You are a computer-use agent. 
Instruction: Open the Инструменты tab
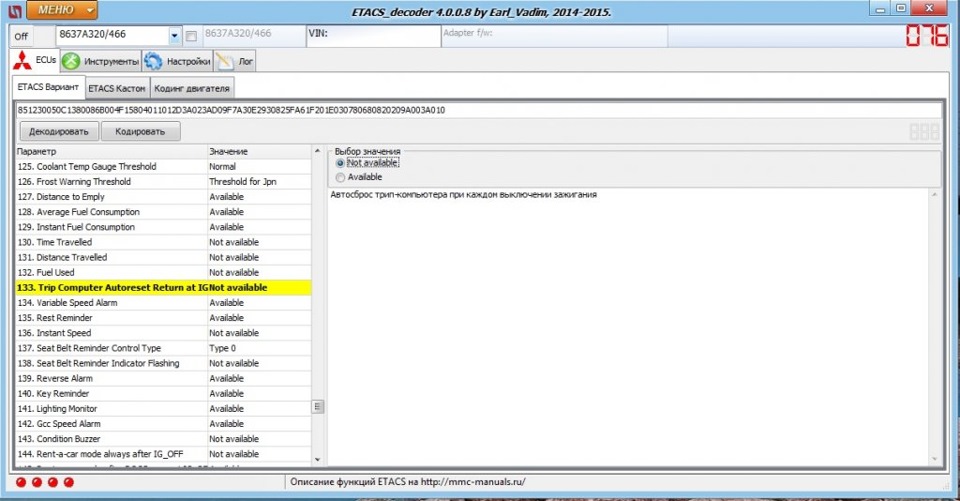click(101, 61)
